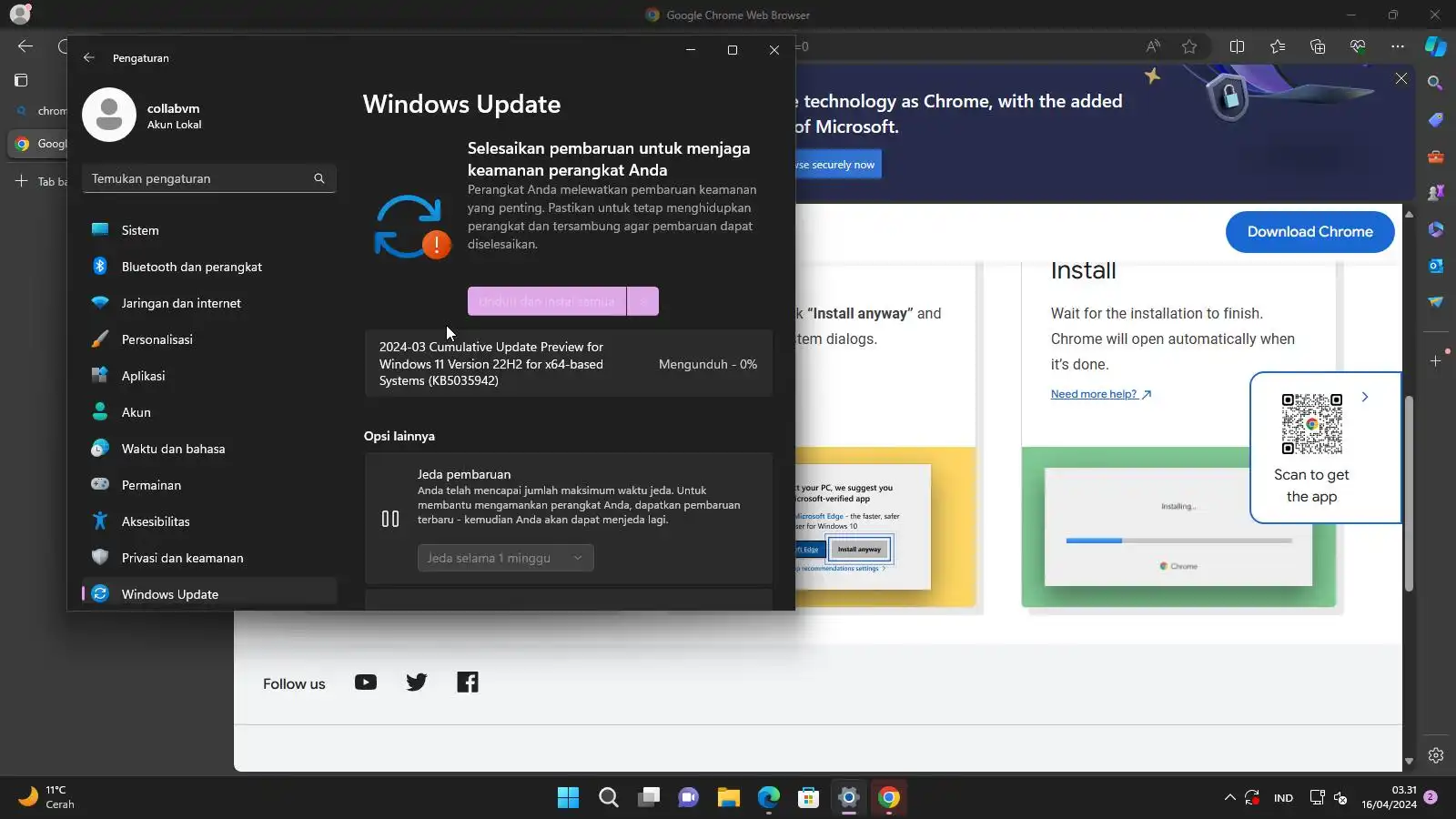The image size is (1456, 819).
Task: Open Shopping tag in Edge sidebar
Action: pyautogui.click(x=1436, y=120)
